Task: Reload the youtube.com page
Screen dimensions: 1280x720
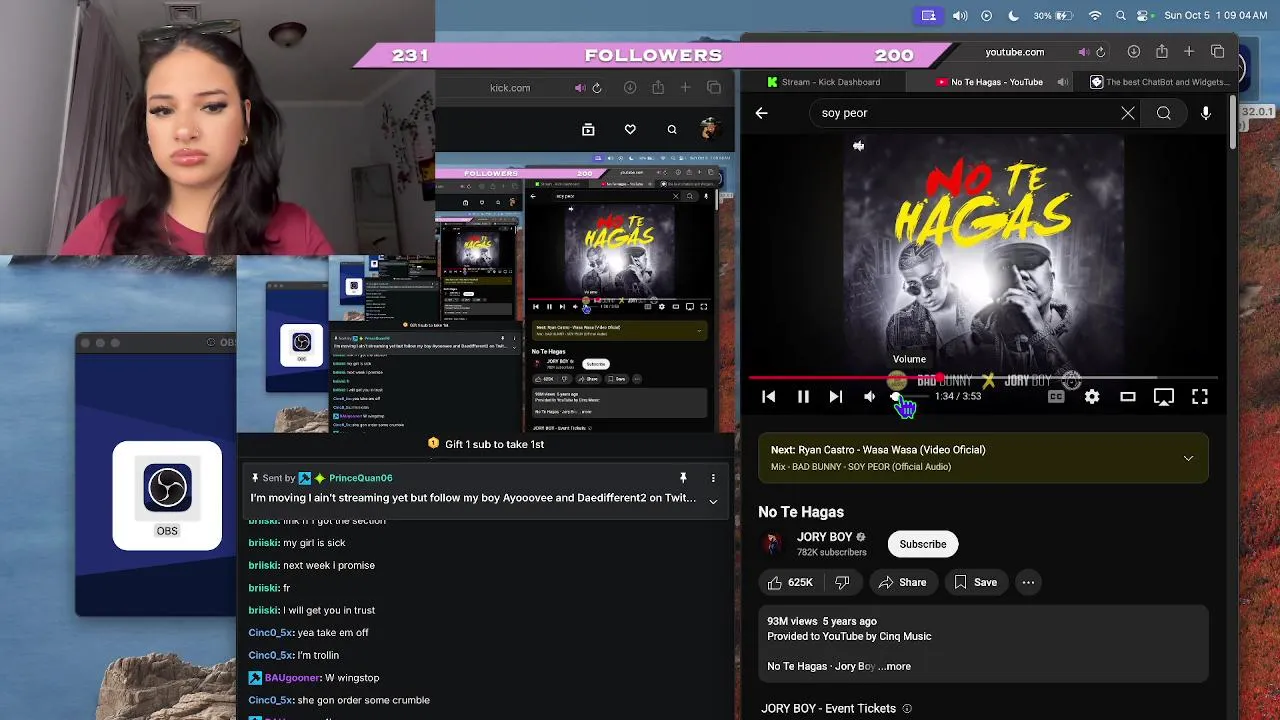Action: [x=1100, y=52]
